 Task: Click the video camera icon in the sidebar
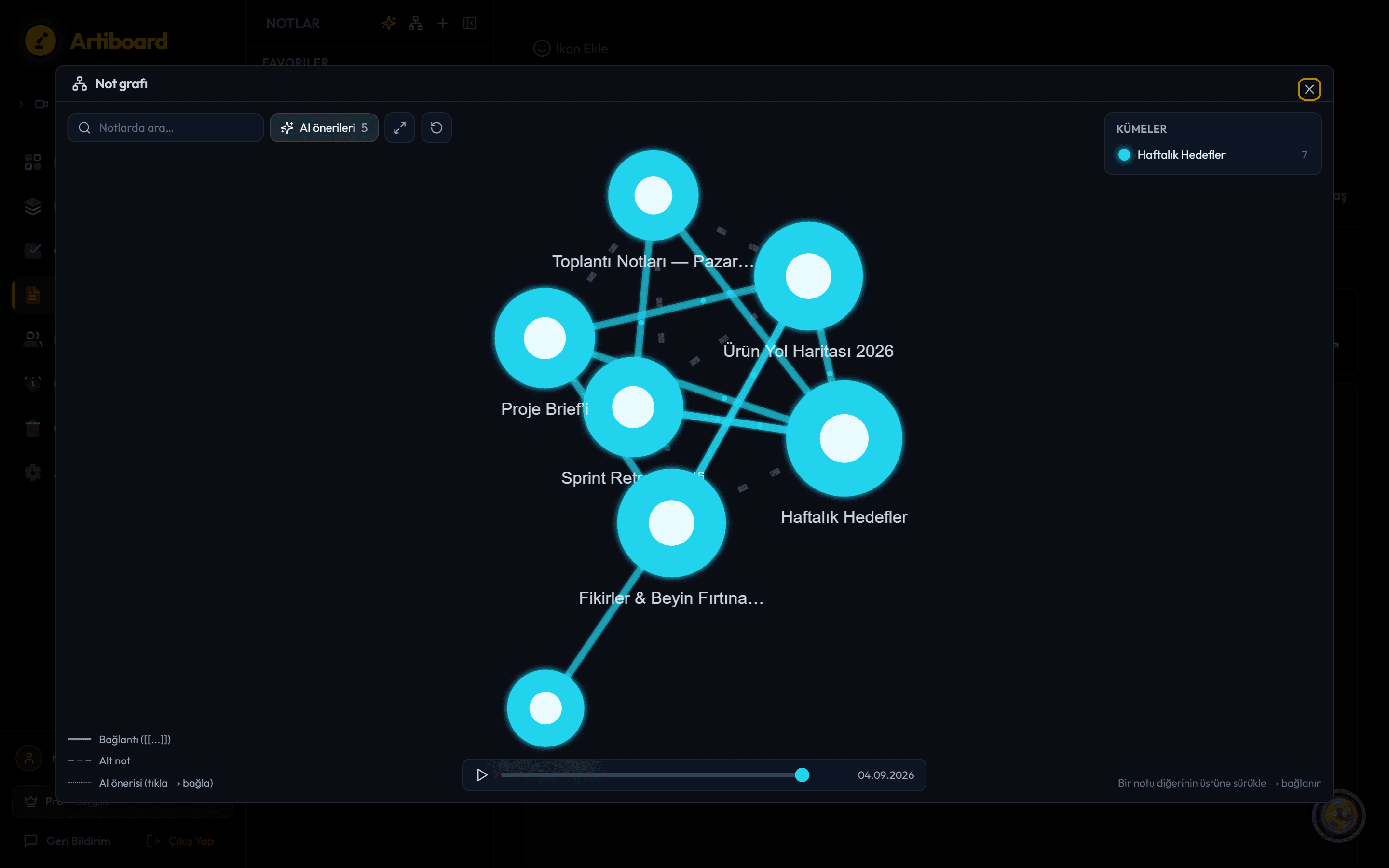(41, 104)
